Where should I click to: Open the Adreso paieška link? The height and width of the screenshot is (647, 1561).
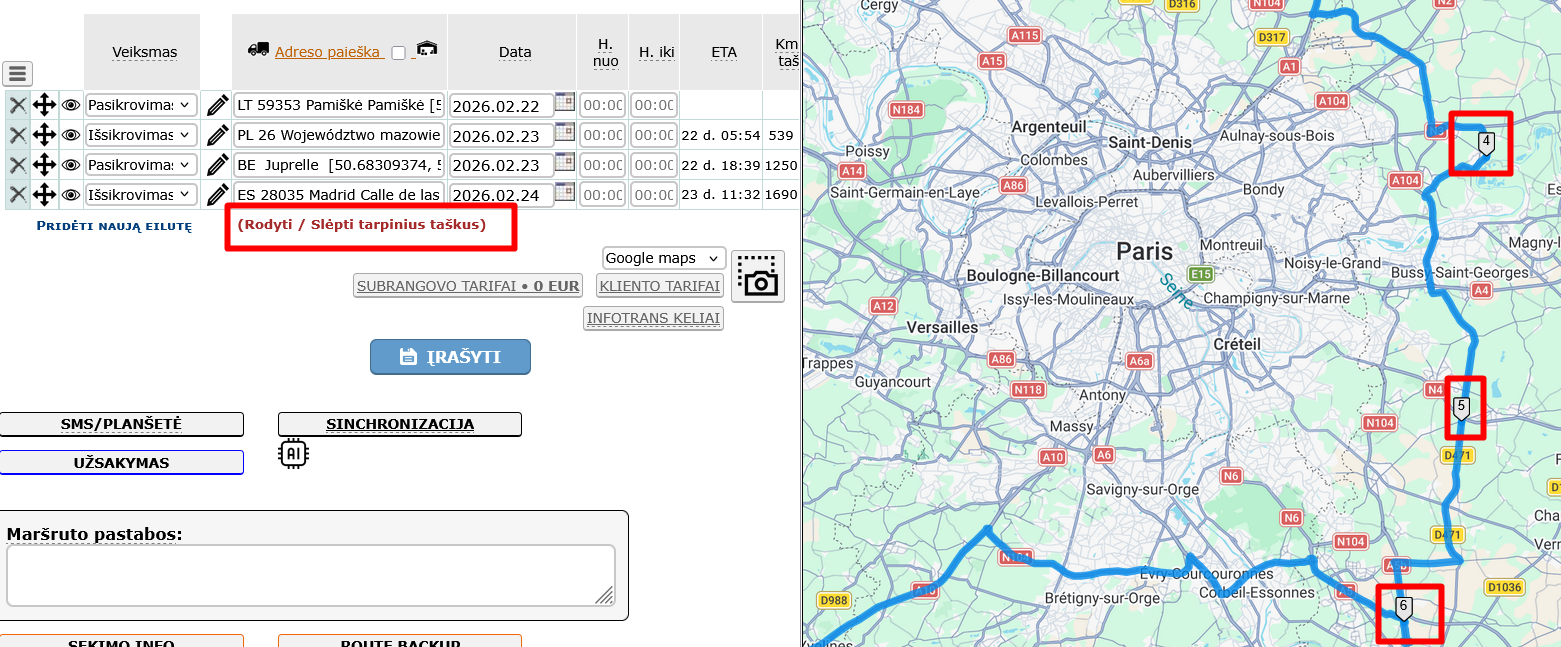[x=328, y=52]
